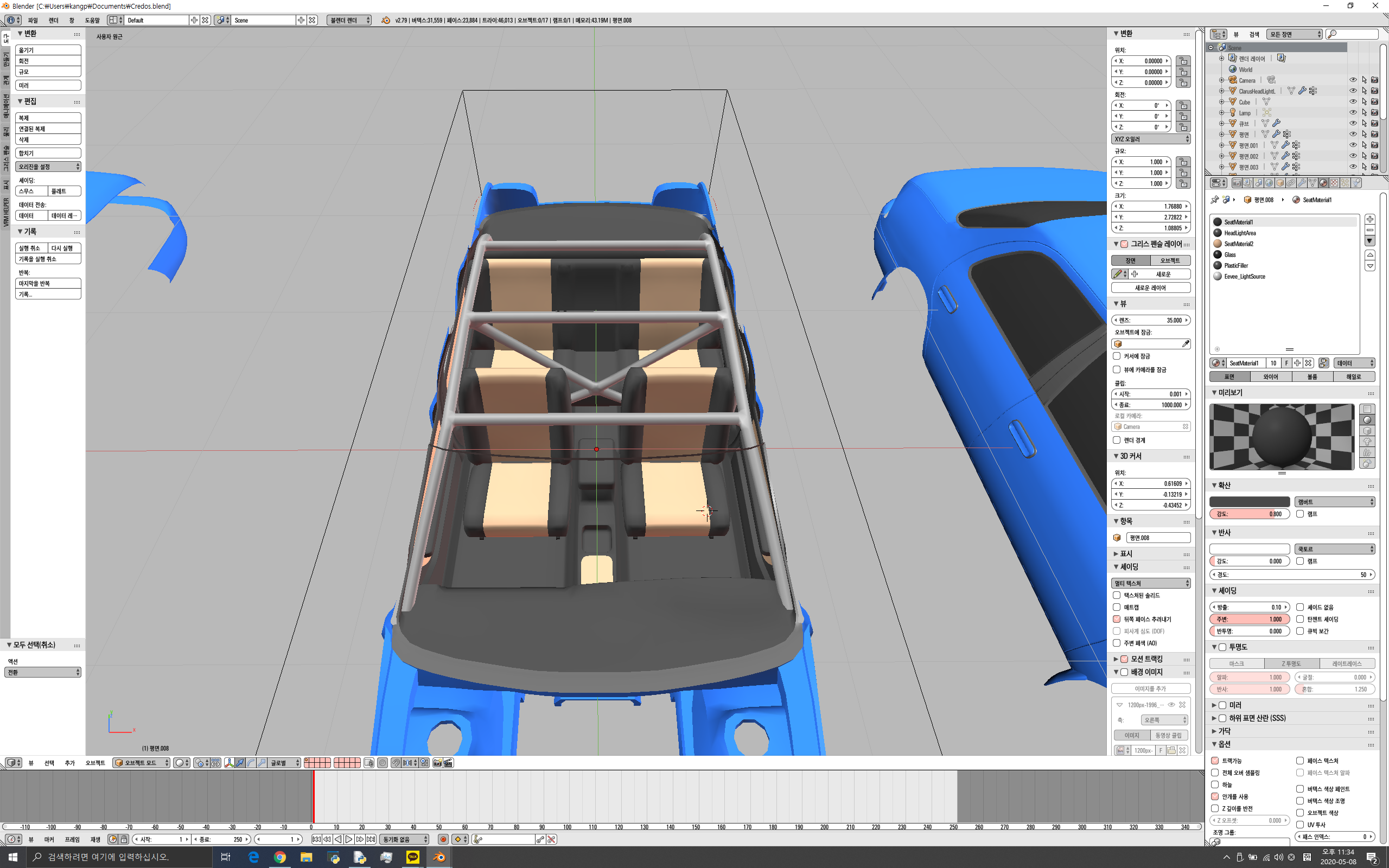Open the XYZ 오일러 rotation mode dropdown

pyautogui.click(x=1151, y=139)
